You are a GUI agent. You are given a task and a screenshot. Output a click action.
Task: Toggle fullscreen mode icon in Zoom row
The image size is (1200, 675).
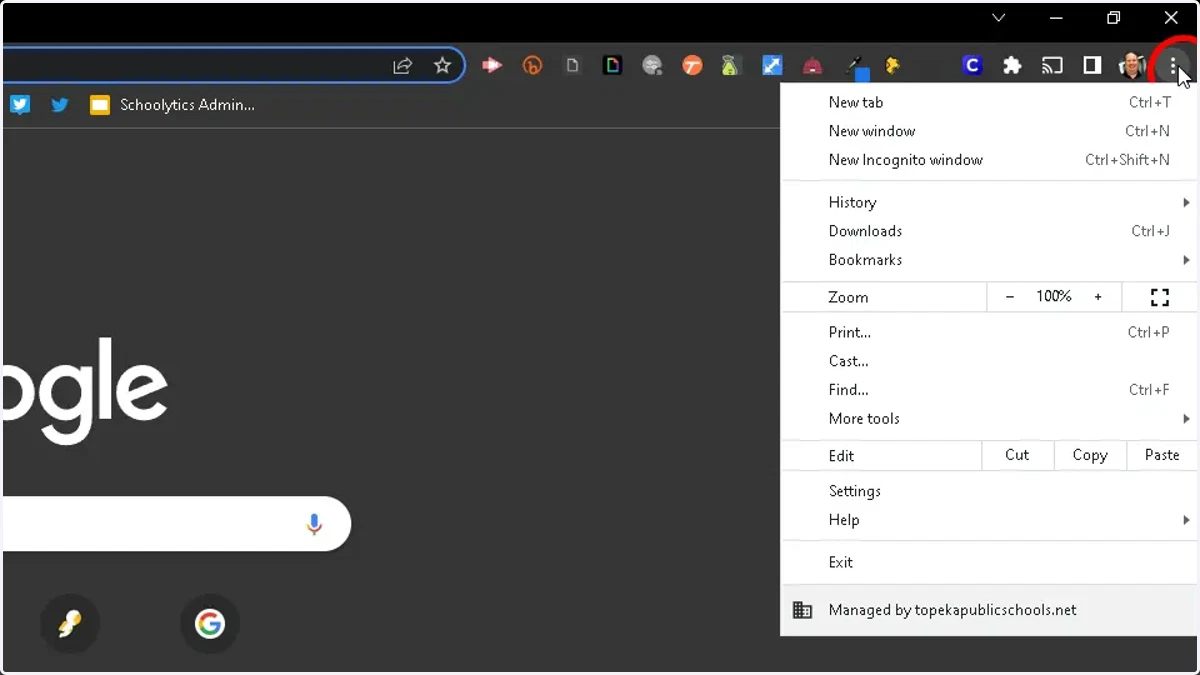point(1160,297)
